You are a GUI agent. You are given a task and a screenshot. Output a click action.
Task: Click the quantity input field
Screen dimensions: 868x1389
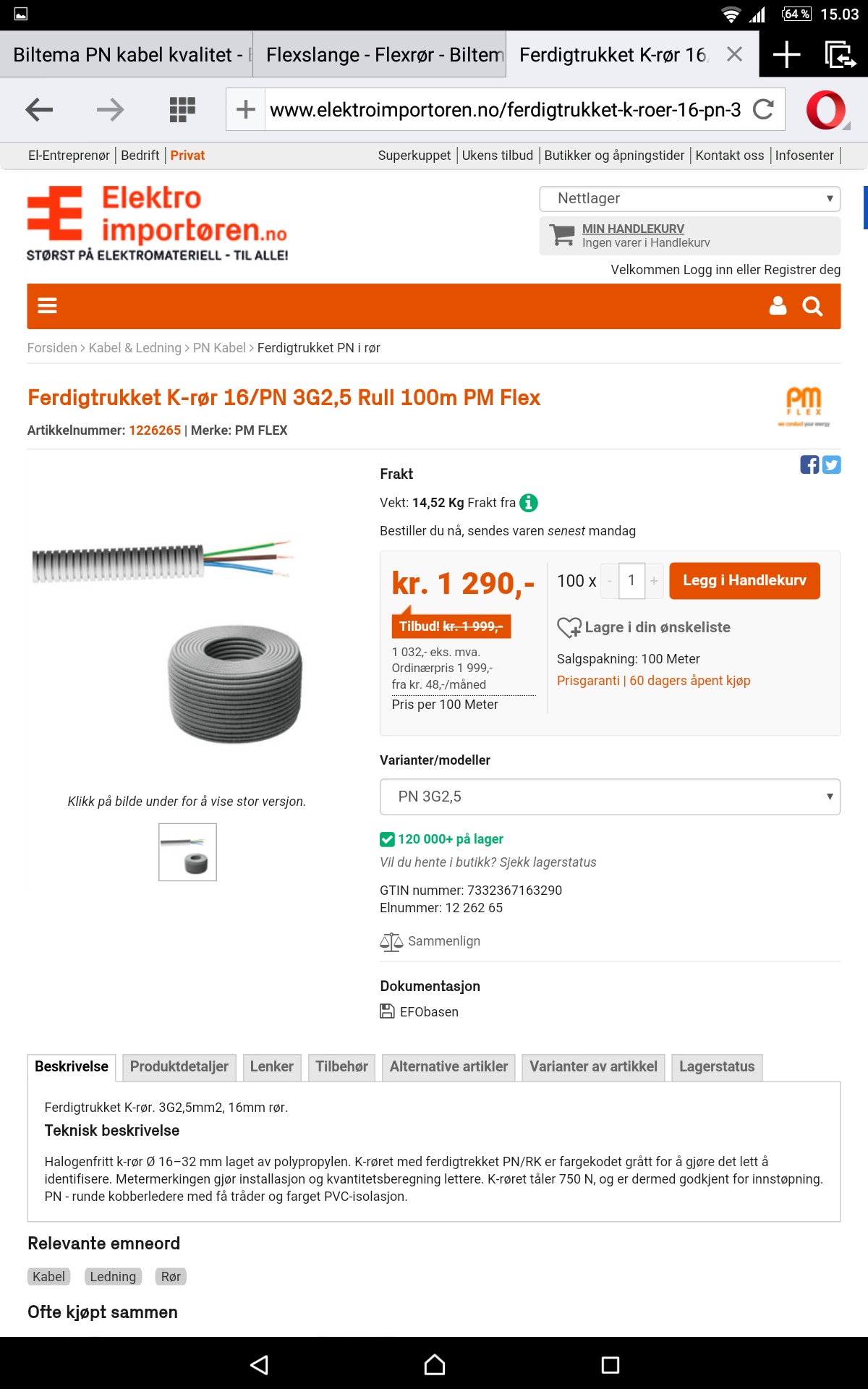click(x=631, y=581)
